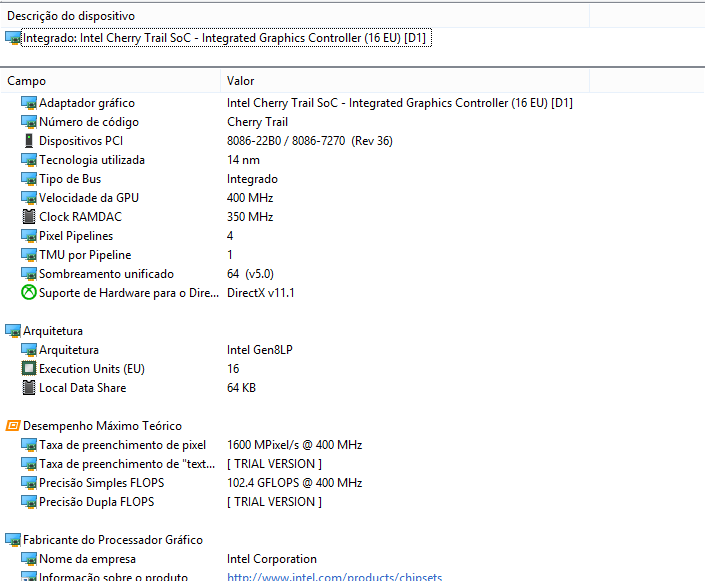Open the intel.com products chipsets link
705x582 pixels.
click(335, 577)
